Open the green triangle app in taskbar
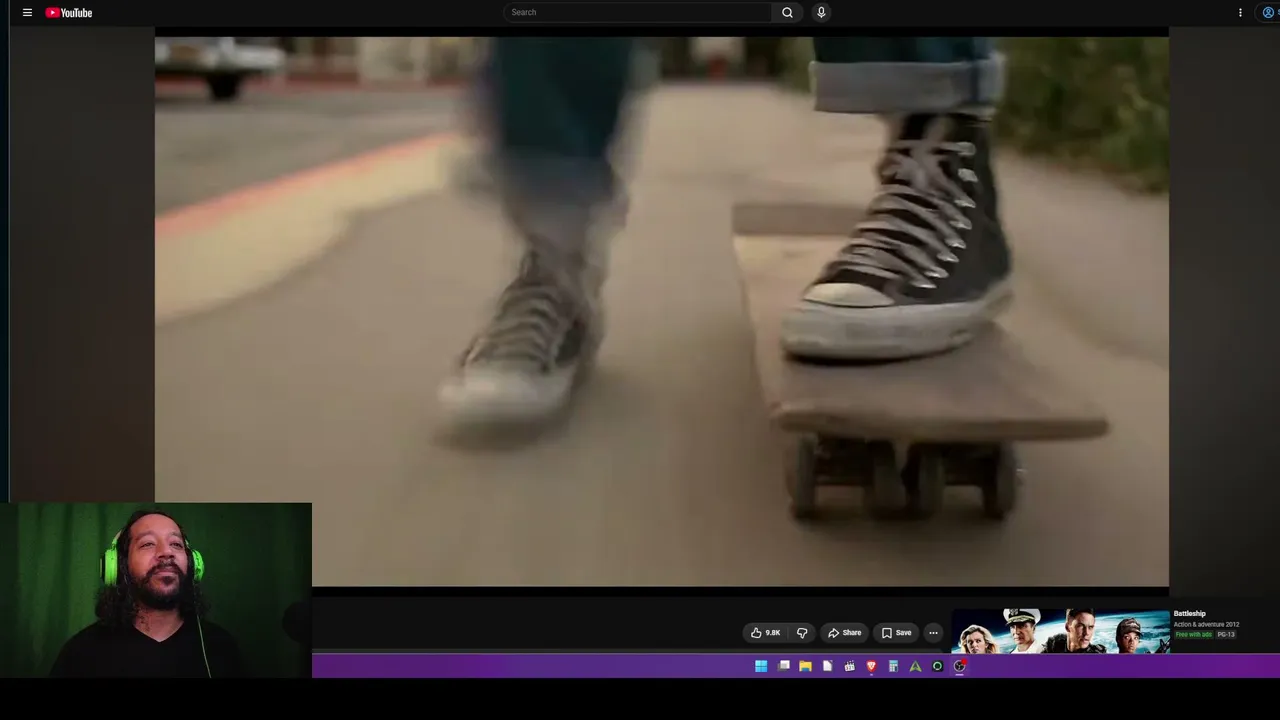The height and width of the screenshot is (720, 1280). pyautogui.click(x=915, y=666)
